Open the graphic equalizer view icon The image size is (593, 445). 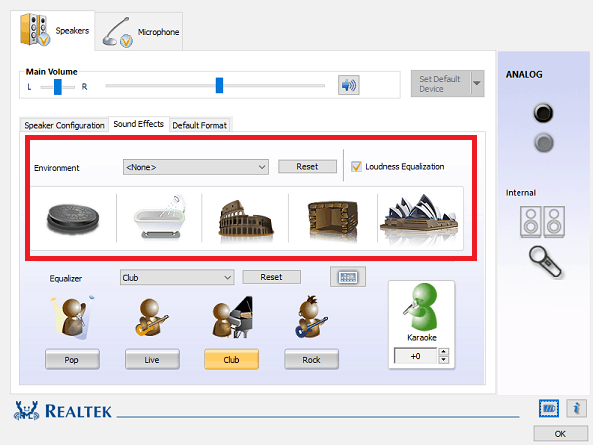click(348, 277)
